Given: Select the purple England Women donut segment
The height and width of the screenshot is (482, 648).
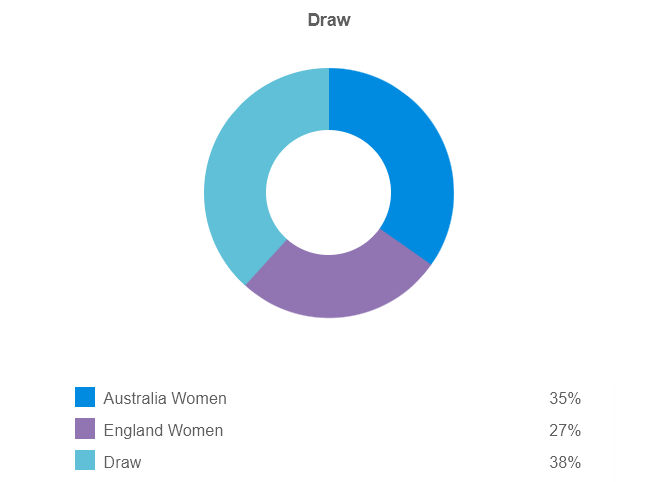Looking at the screenshot, I should [337, 285].
